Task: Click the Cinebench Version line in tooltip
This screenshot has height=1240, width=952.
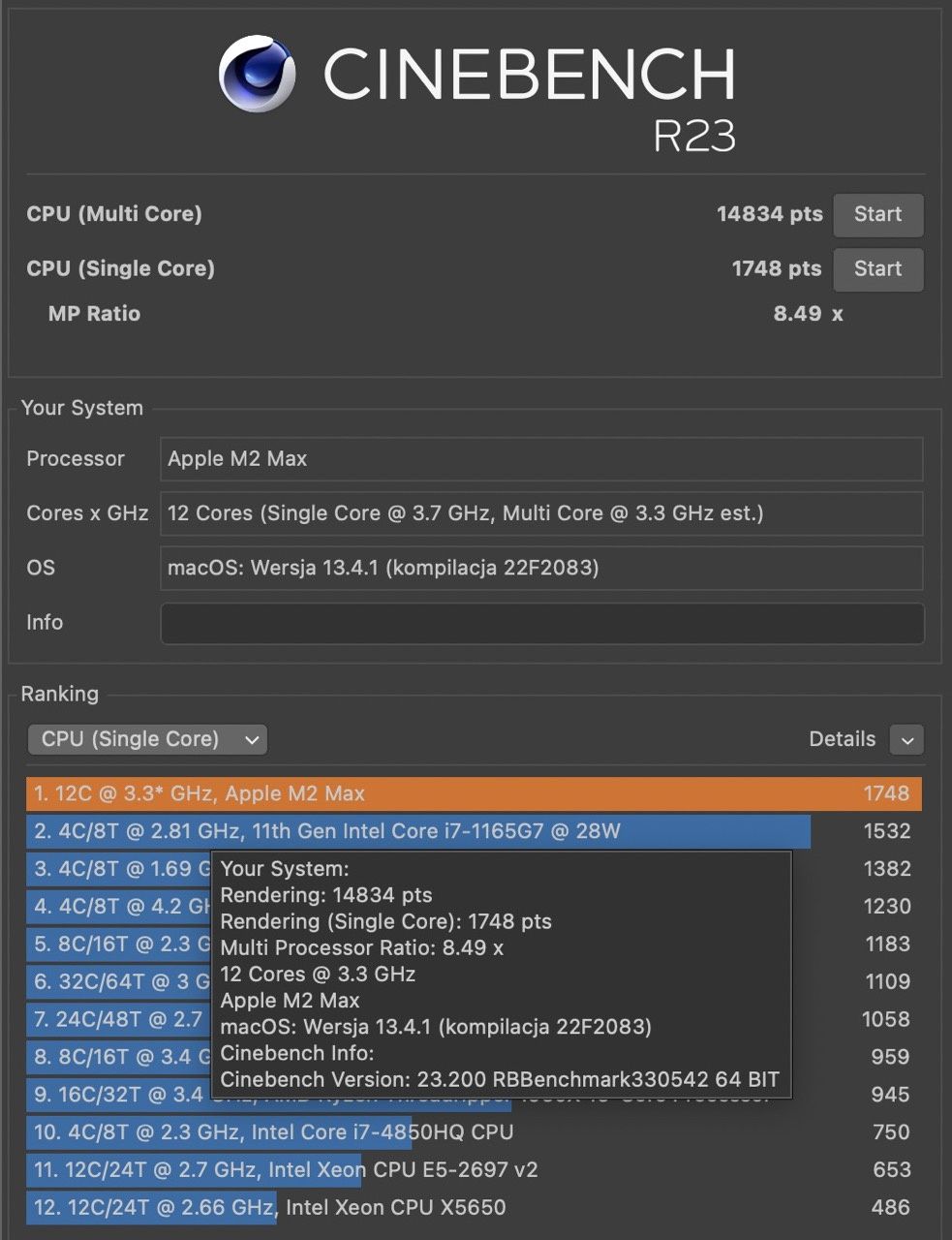Action: tap(500, 1079)
